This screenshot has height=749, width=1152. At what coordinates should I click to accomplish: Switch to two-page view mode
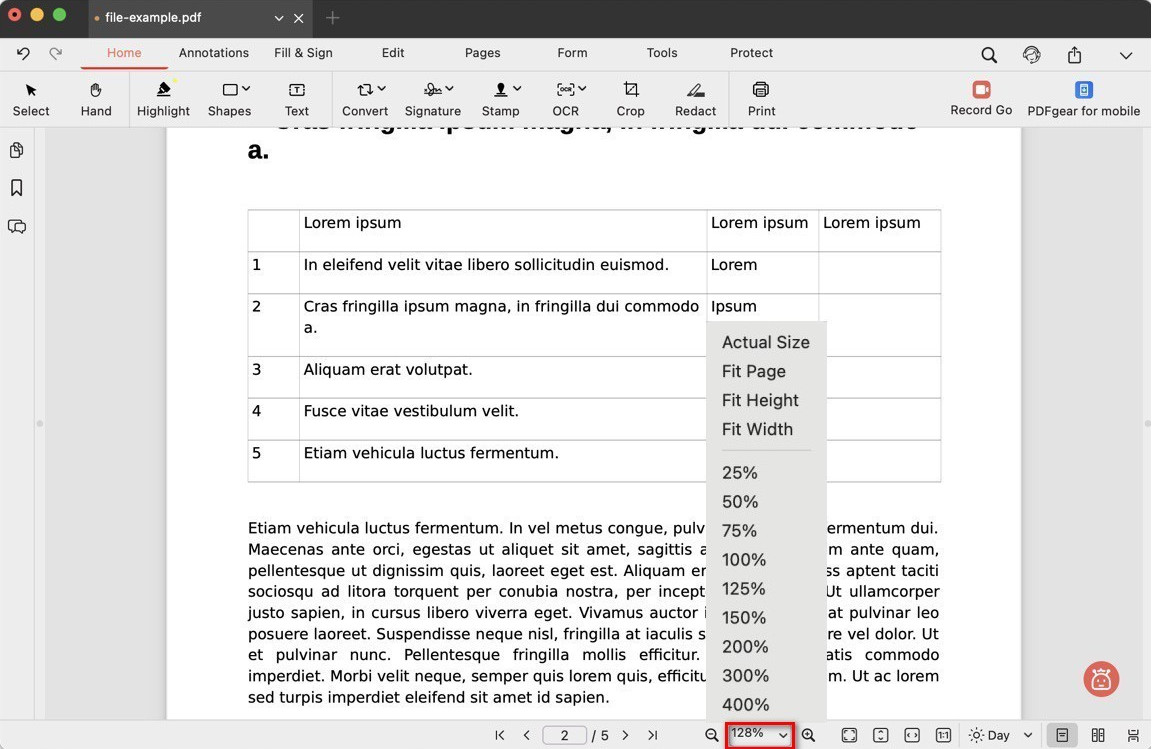tap(1098, 735)
